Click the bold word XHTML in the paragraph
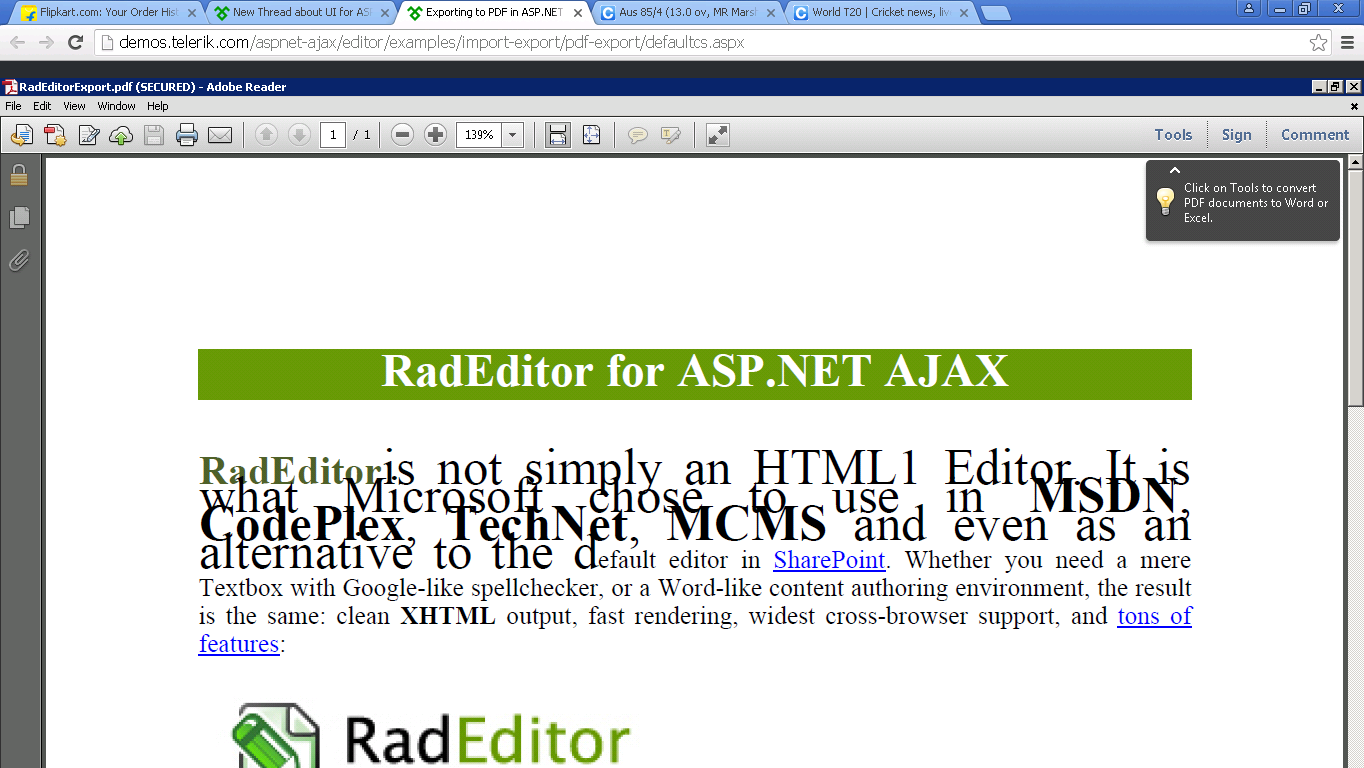The image size is (1364, 768). point(448,616)
